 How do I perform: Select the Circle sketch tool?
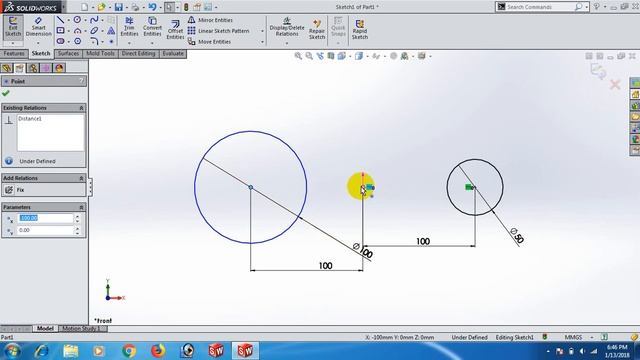(77, 20)
